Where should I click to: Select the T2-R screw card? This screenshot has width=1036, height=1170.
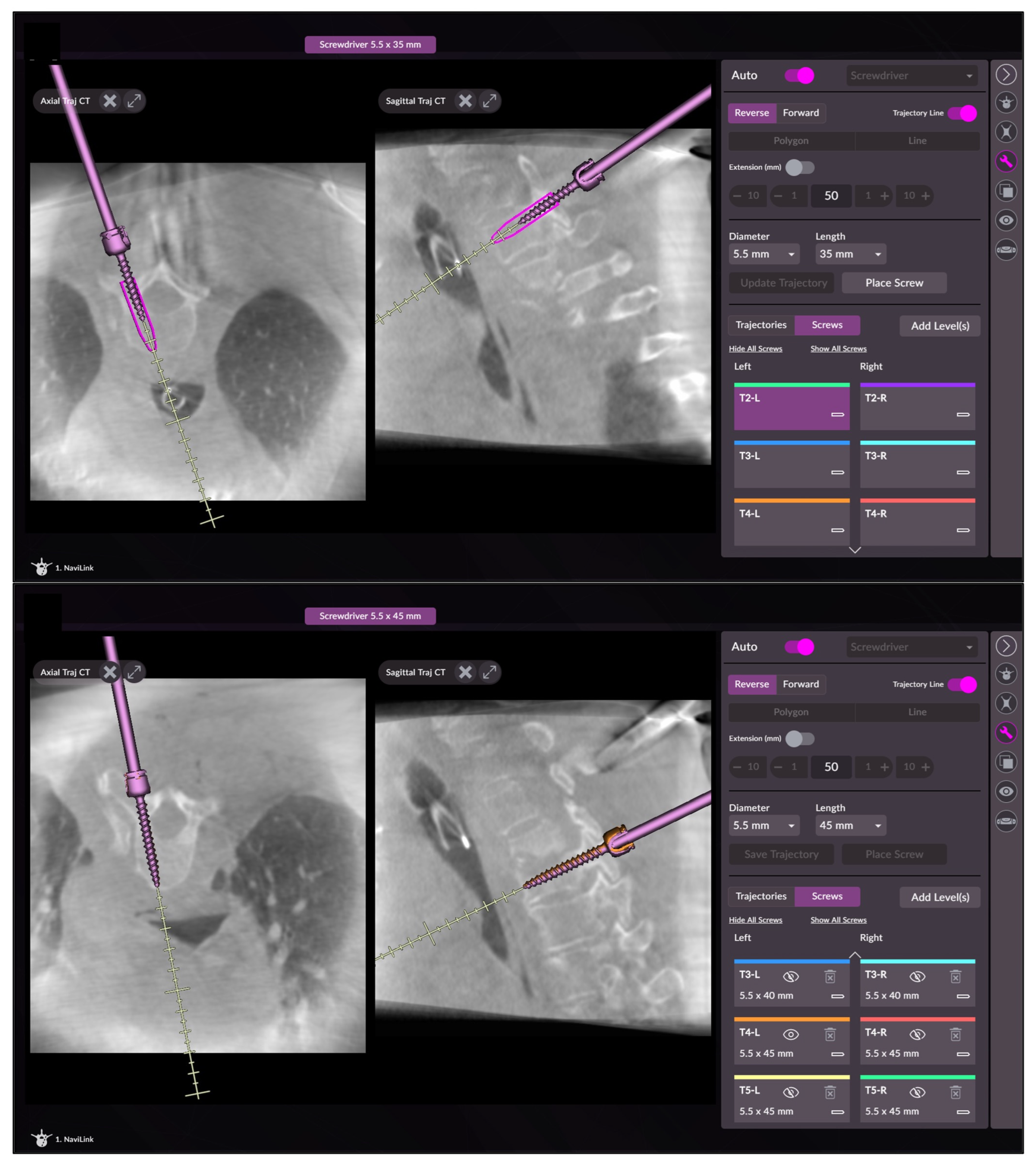[917, 407]
